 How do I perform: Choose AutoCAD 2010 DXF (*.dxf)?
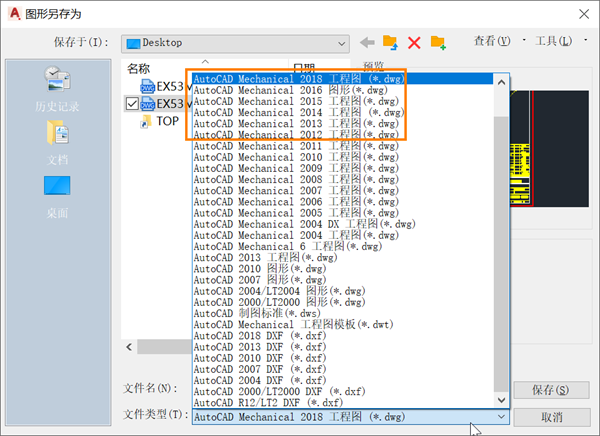point(343,358)
